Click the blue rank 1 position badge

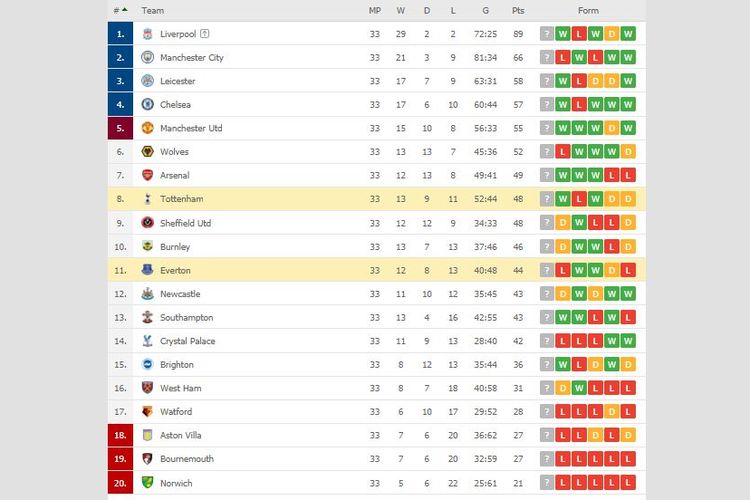[x=120, y=34]
